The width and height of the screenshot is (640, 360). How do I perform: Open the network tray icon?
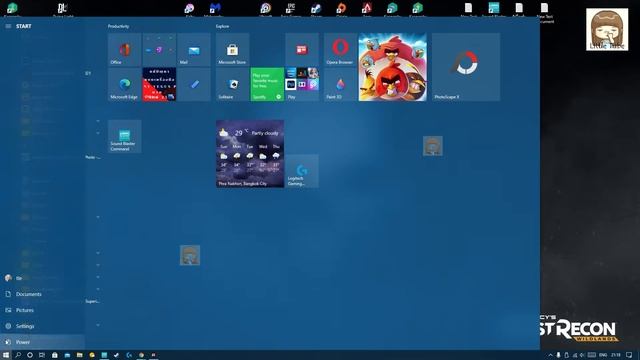click(x=575, y=355)
